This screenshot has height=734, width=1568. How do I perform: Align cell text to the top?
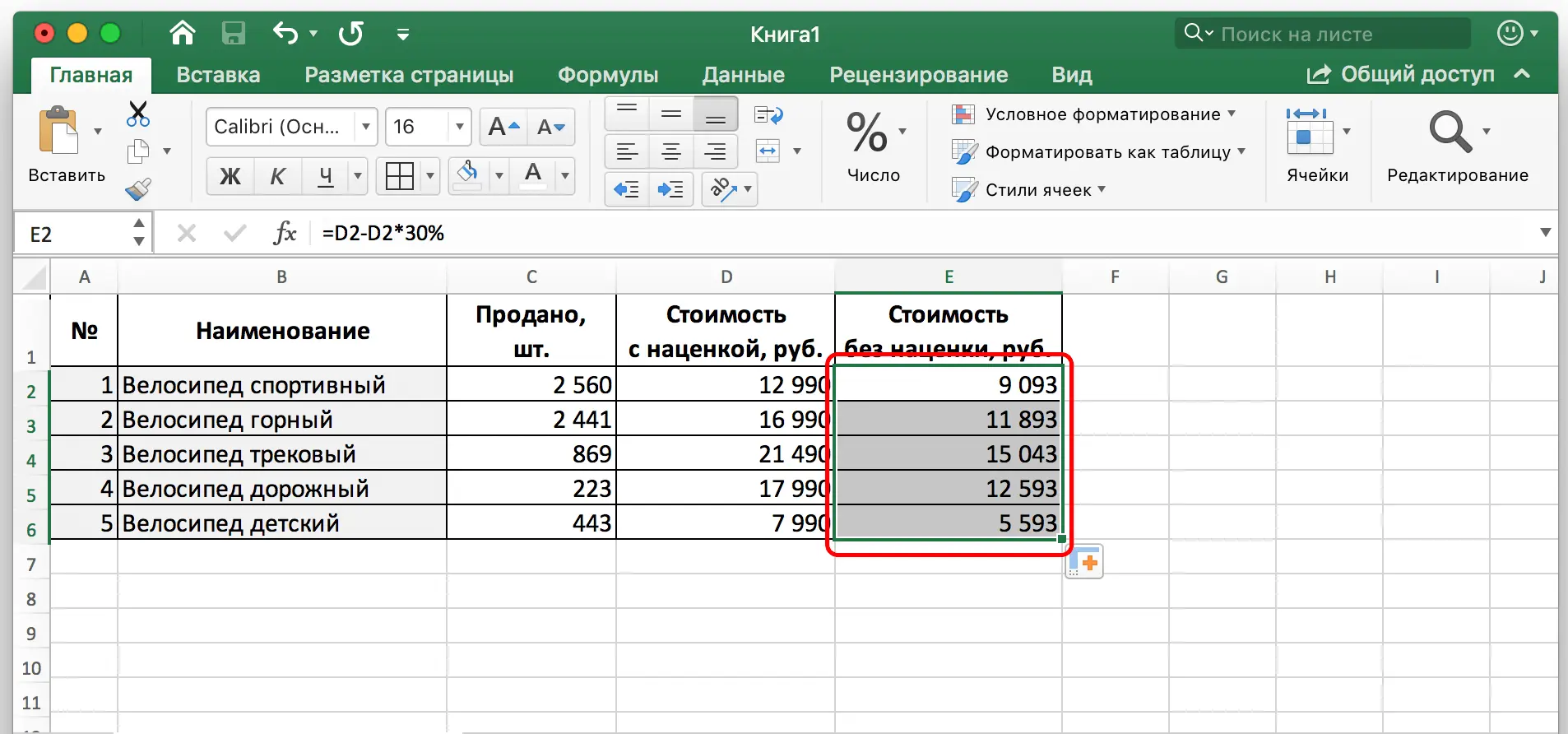tap(627, 114)
